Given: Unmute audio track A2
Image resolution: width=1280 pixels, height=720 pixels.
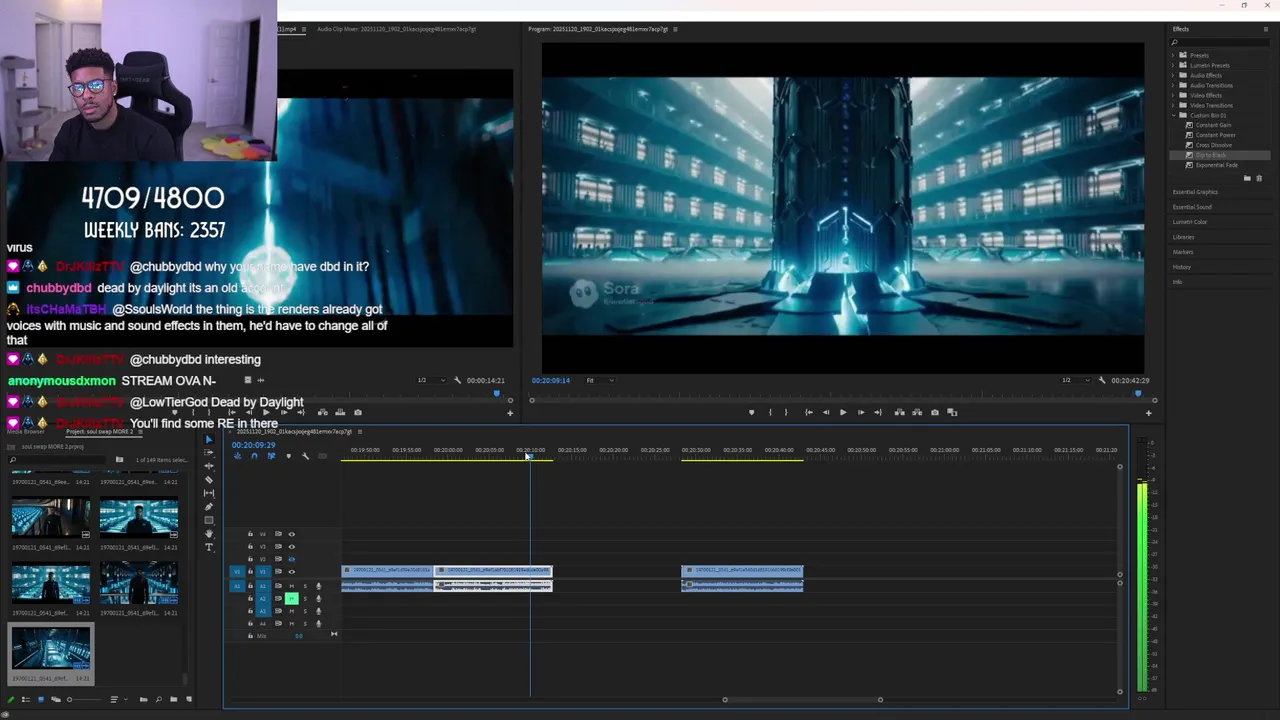Looking at the screenshot, I should (291, 599).
